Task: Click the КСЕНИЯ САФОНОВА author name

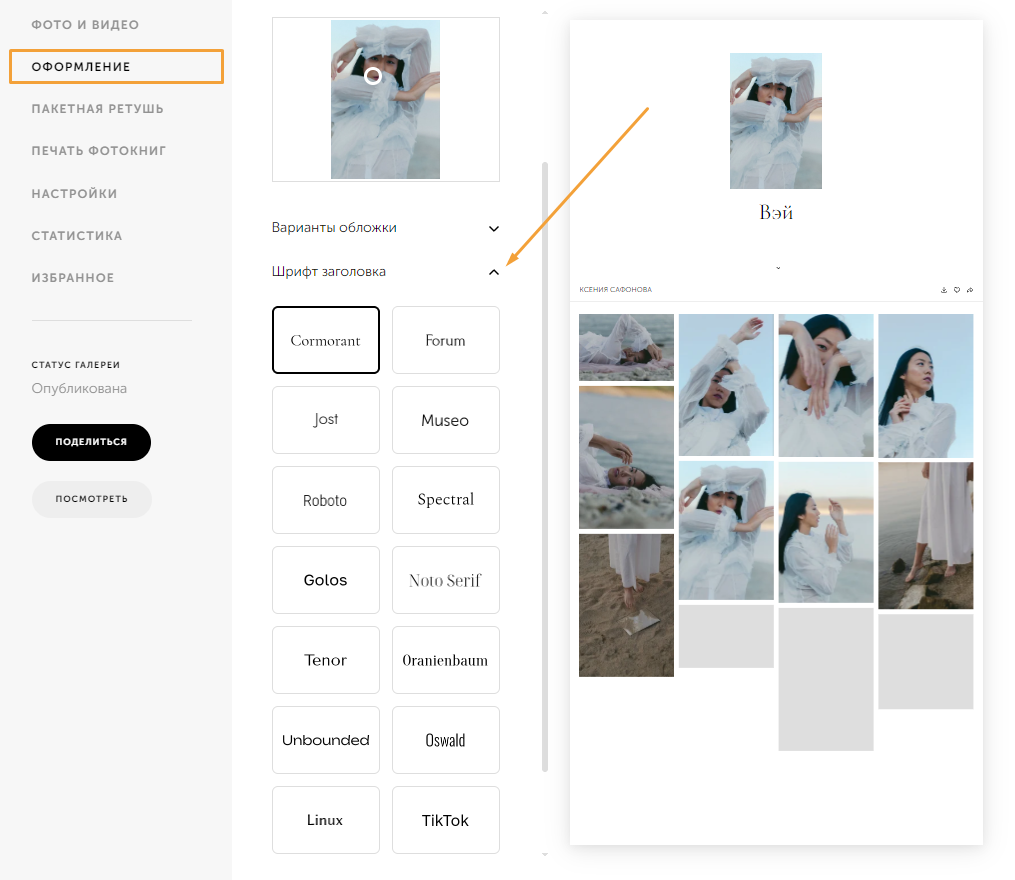Action: [x=616, y=290]
